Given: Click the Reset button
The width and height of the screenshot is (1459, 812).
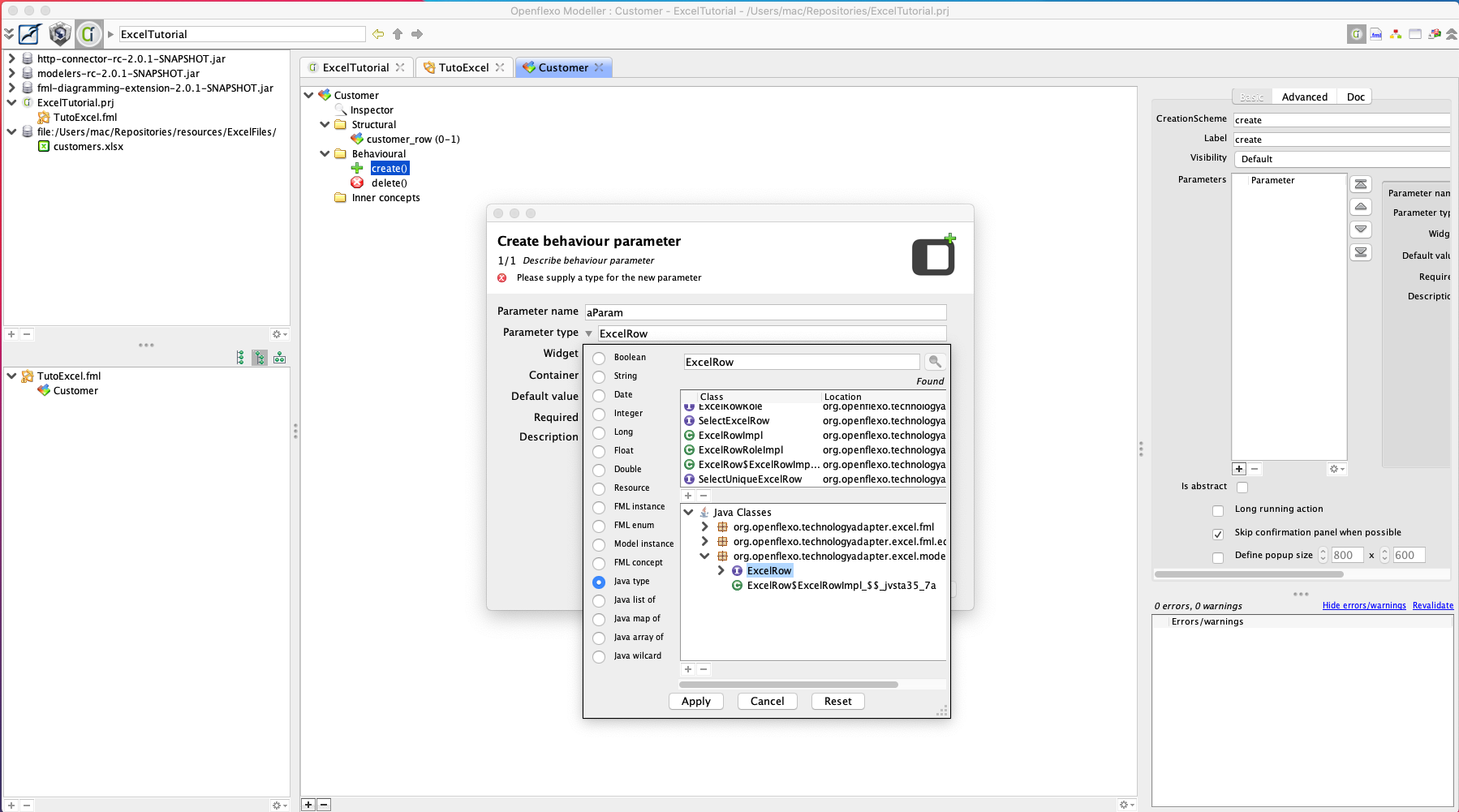Looking at the screenshot, I should [x=838, y=702].
